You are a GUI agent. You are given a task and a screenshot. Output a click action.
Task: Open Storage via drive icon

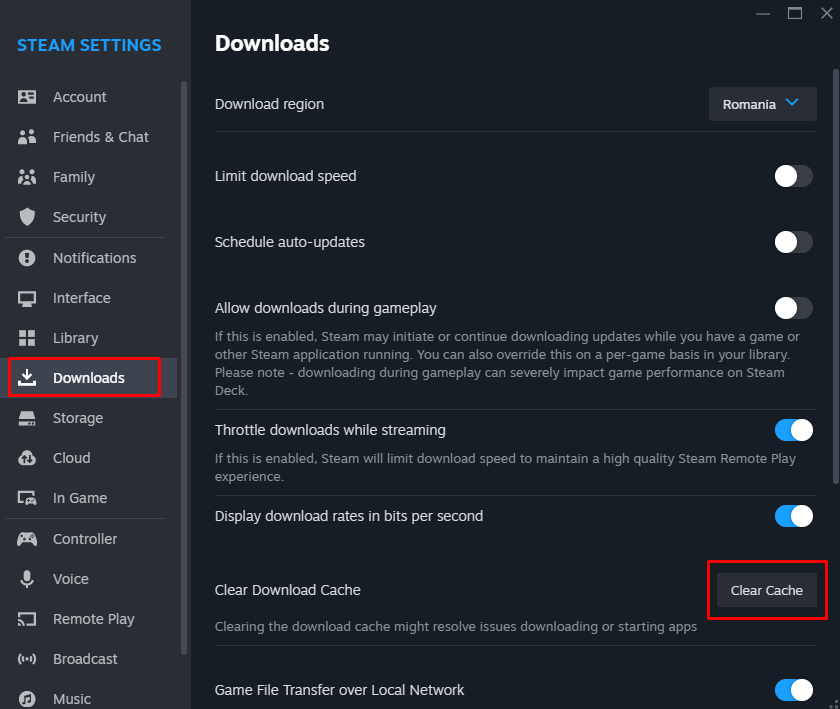(27, 418)
